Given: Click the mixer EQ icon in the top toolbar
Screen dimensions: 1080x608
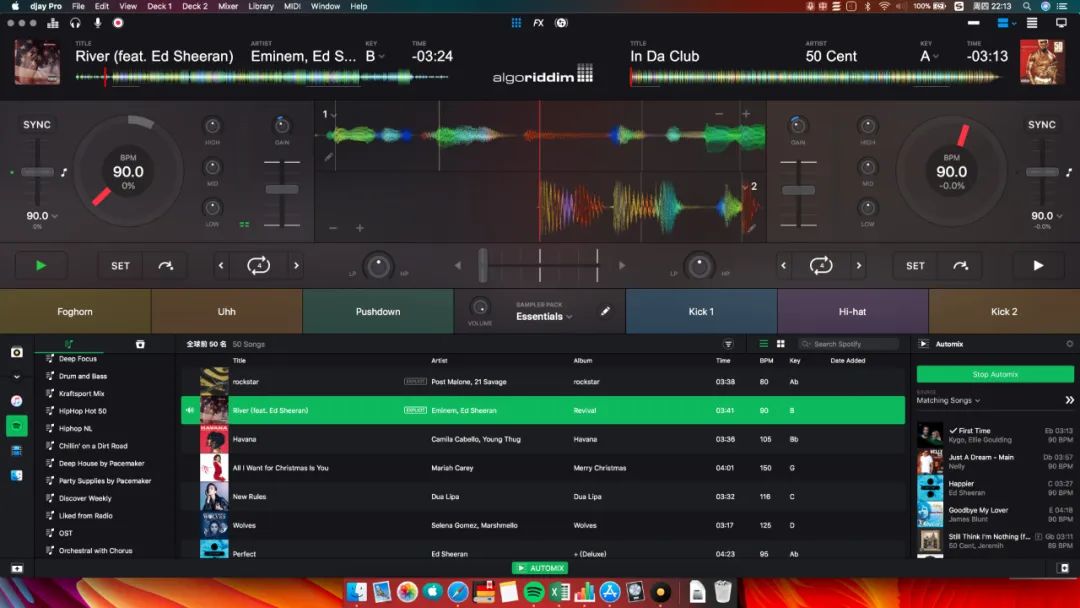Looking at the screenshot, I should pos(52,23).
